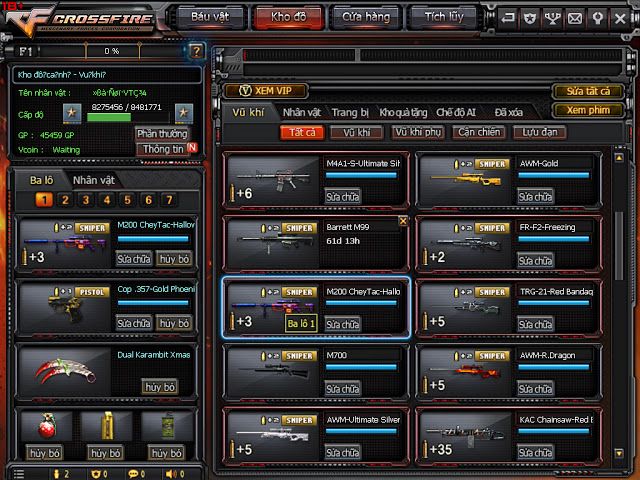Viewport: 640px width, 480px height.
Task: Click Sửa tất cả to repair all
Action: click(588, 91)
